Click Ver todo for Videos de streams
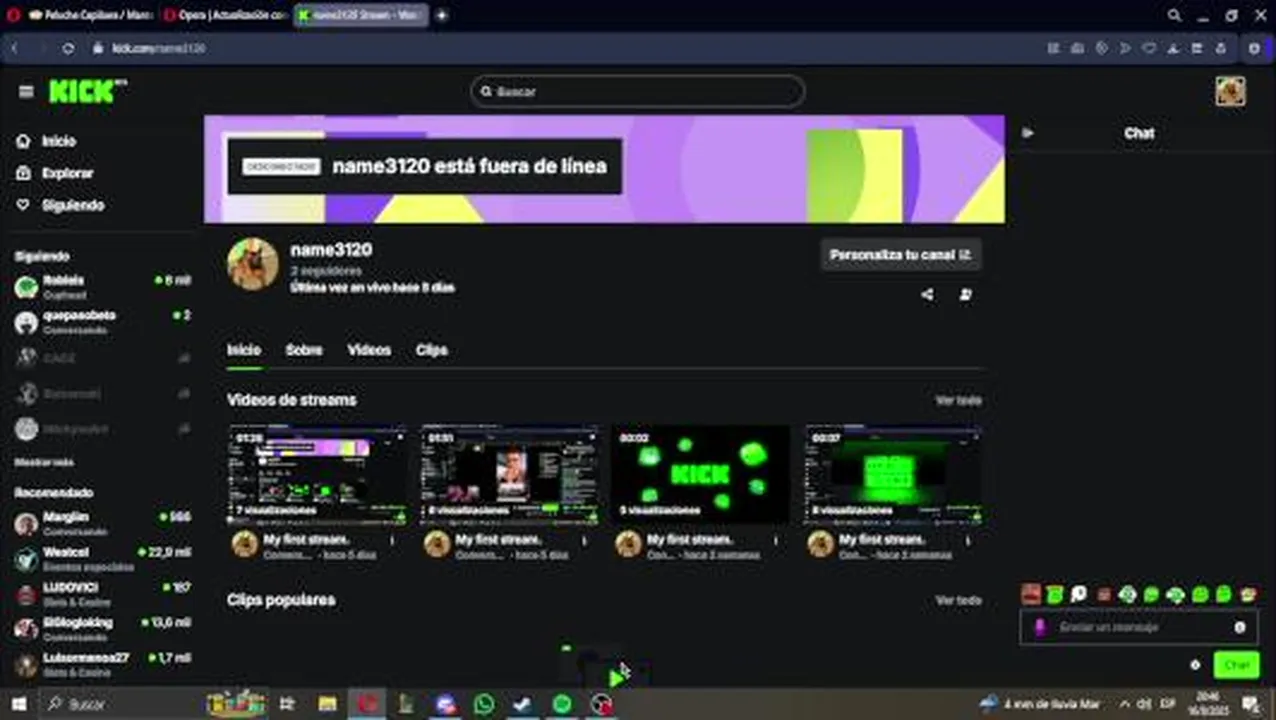Image resolution: width=1276 pixels, height=720 pixels. click(x=958, y=400)
